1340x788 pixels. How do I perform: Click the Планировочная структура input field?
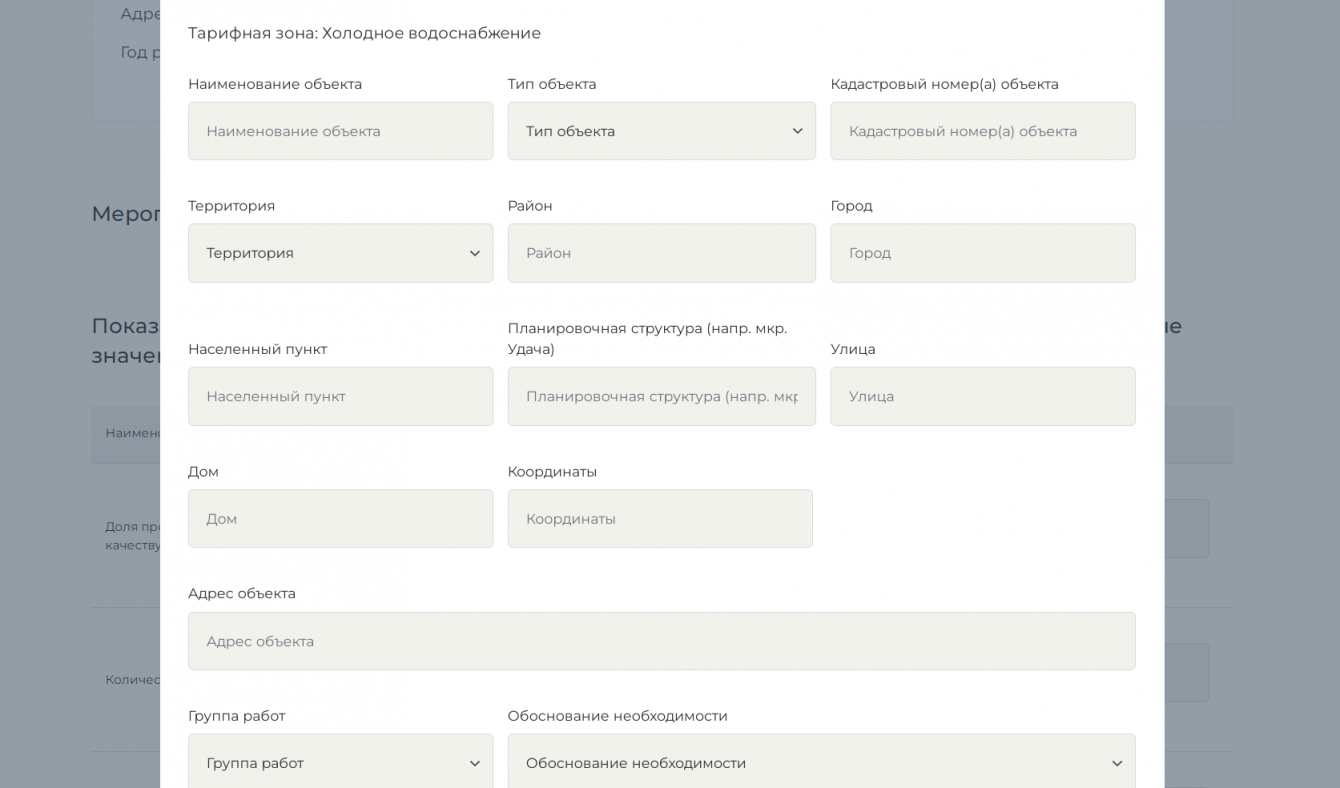(661, 397)
